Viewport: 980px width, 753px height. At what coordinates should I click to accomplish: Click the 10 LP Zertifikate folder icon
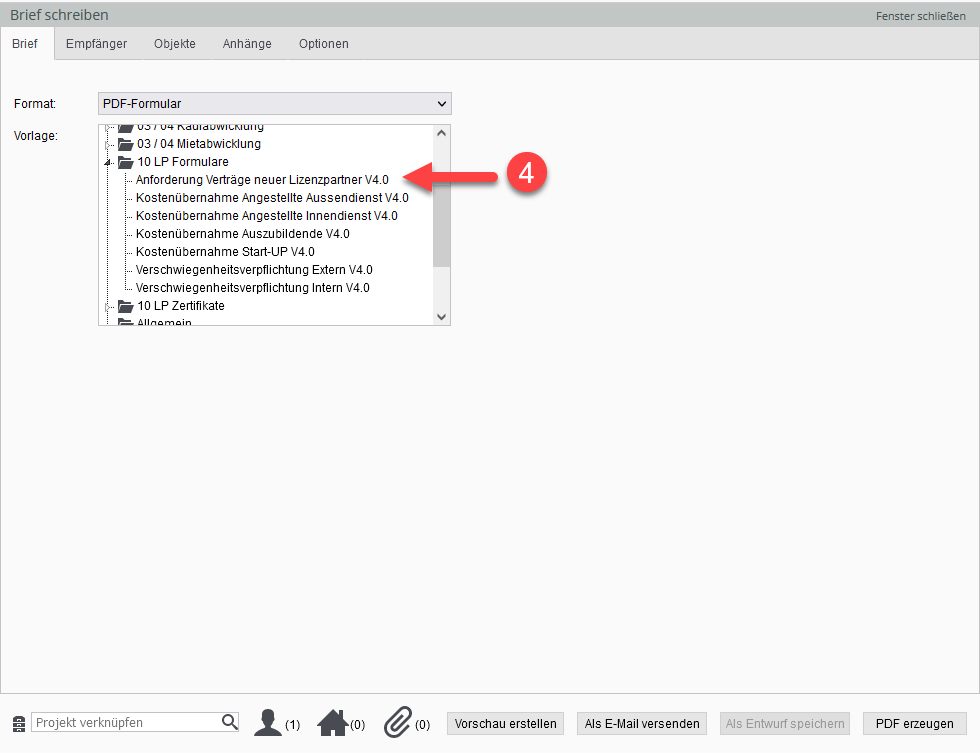(x=125, y=306)
